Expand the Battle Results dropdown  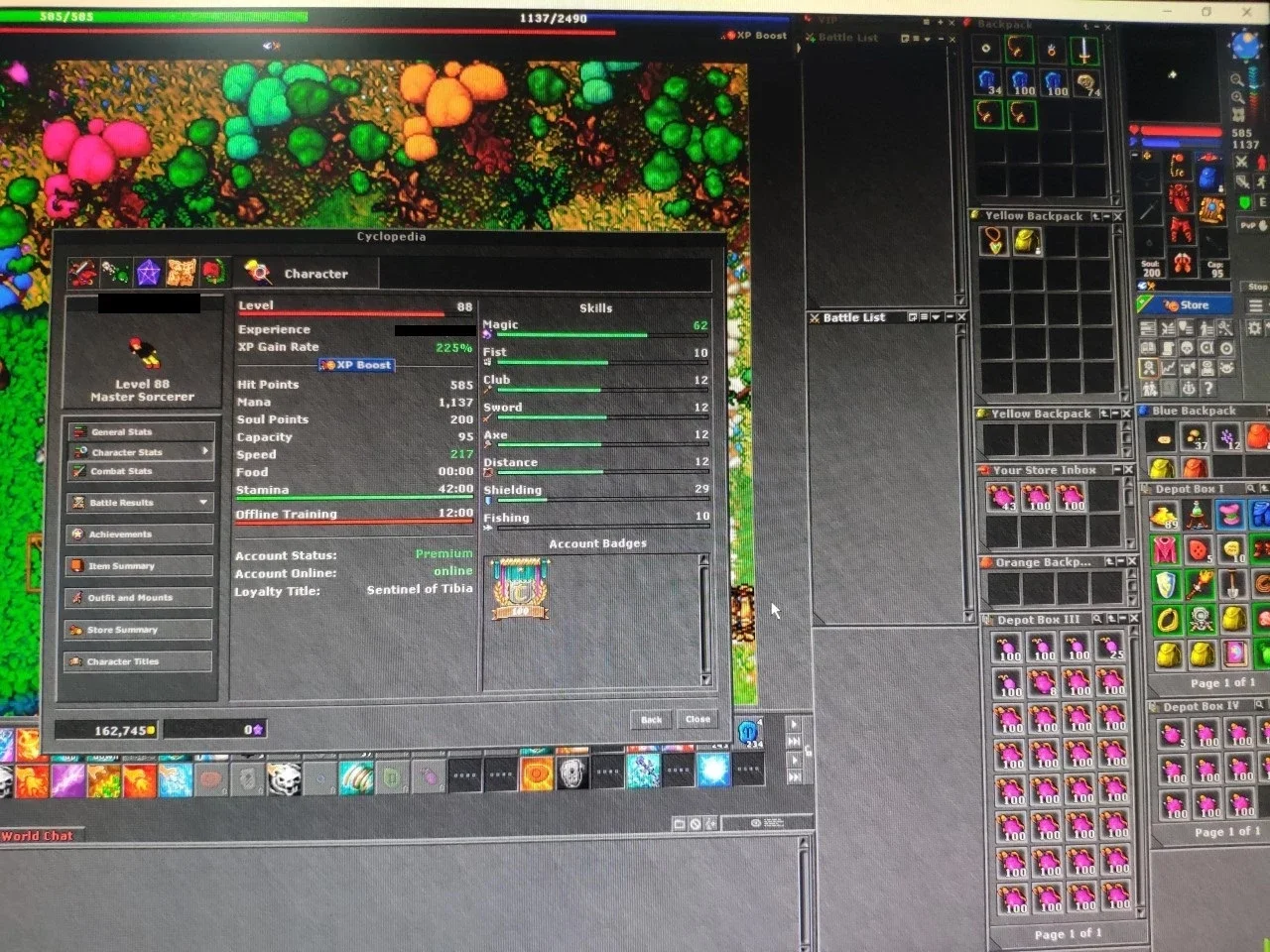(140, 503)
